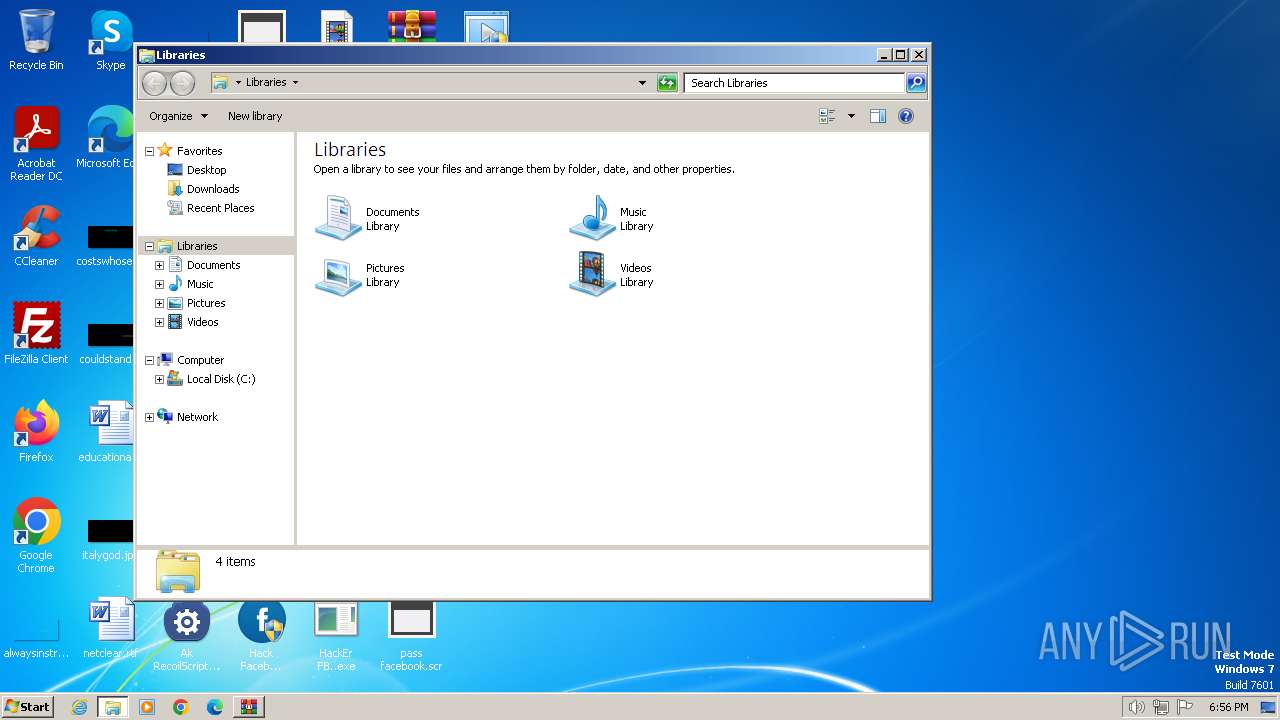Viewport: 1280px width, 720px height.
Task: Click Libraries breadcrumb in address bar
Action: tap(266, 83)
